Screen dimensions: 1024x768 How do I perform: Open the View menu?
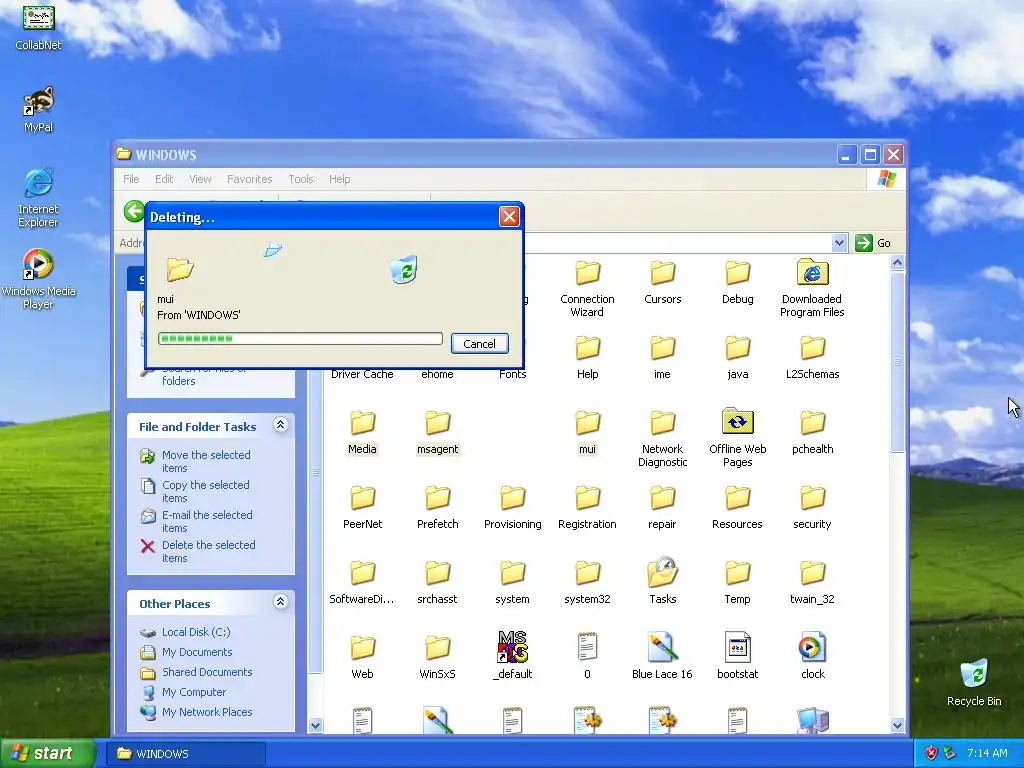[x=200, y=179]
